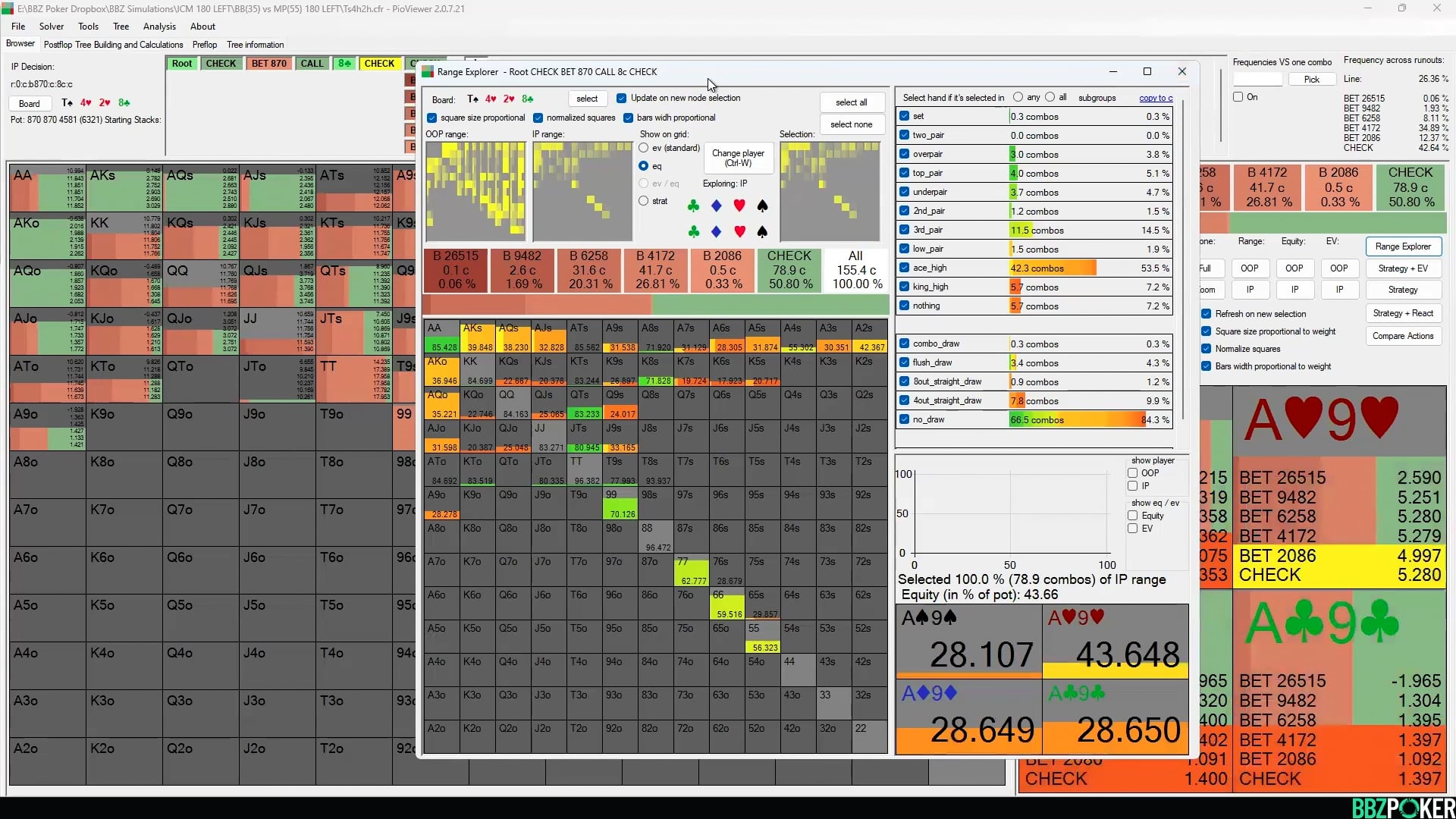This screenshot has height=819, width=1456.
Task: Click the OOP range grid thumbnail
Action: pyautogui.click(x=475, y=191)
